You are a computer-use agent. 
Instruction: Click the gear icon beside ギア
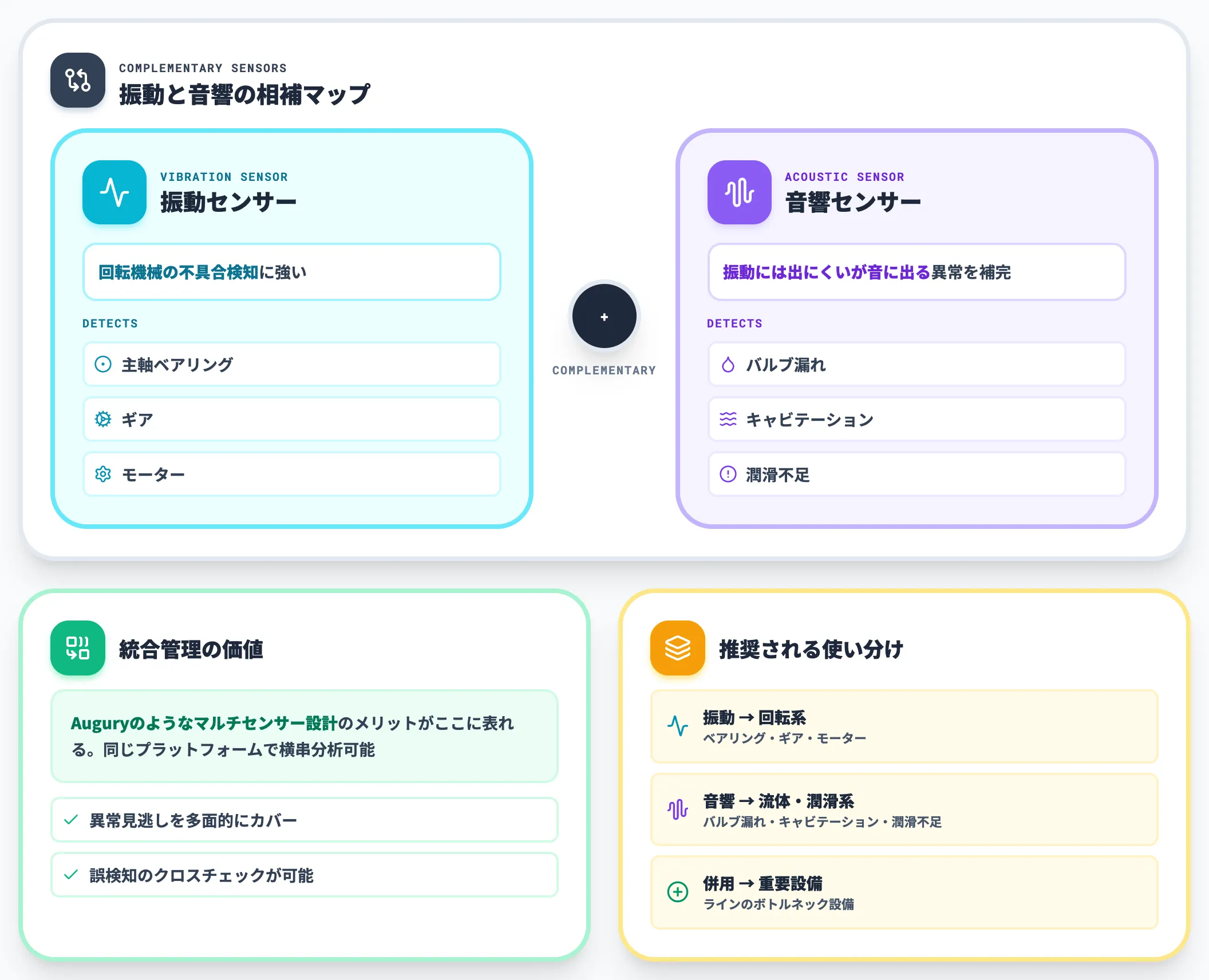pos(103,419)
